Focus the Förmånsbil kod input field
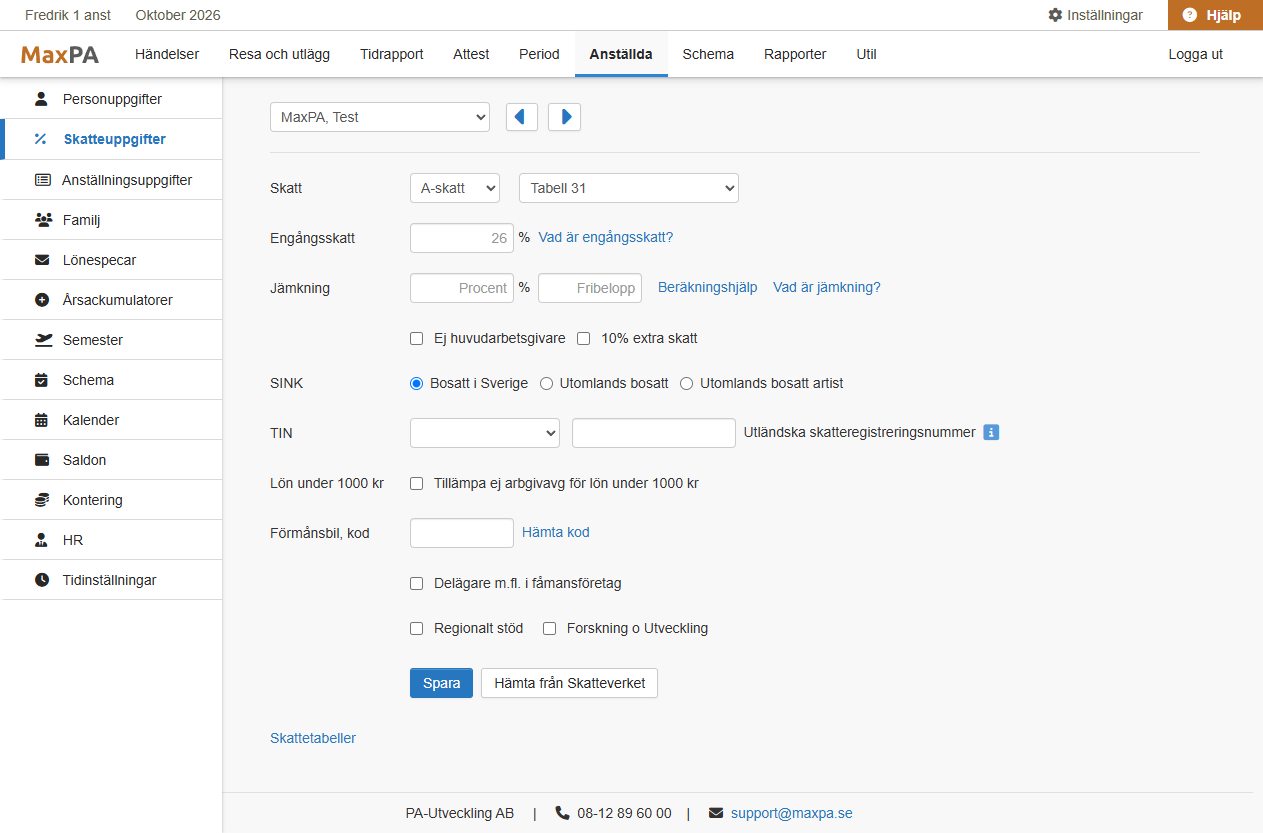The height and width of the screenshot is (833, 1263). [x=462, y=533]
